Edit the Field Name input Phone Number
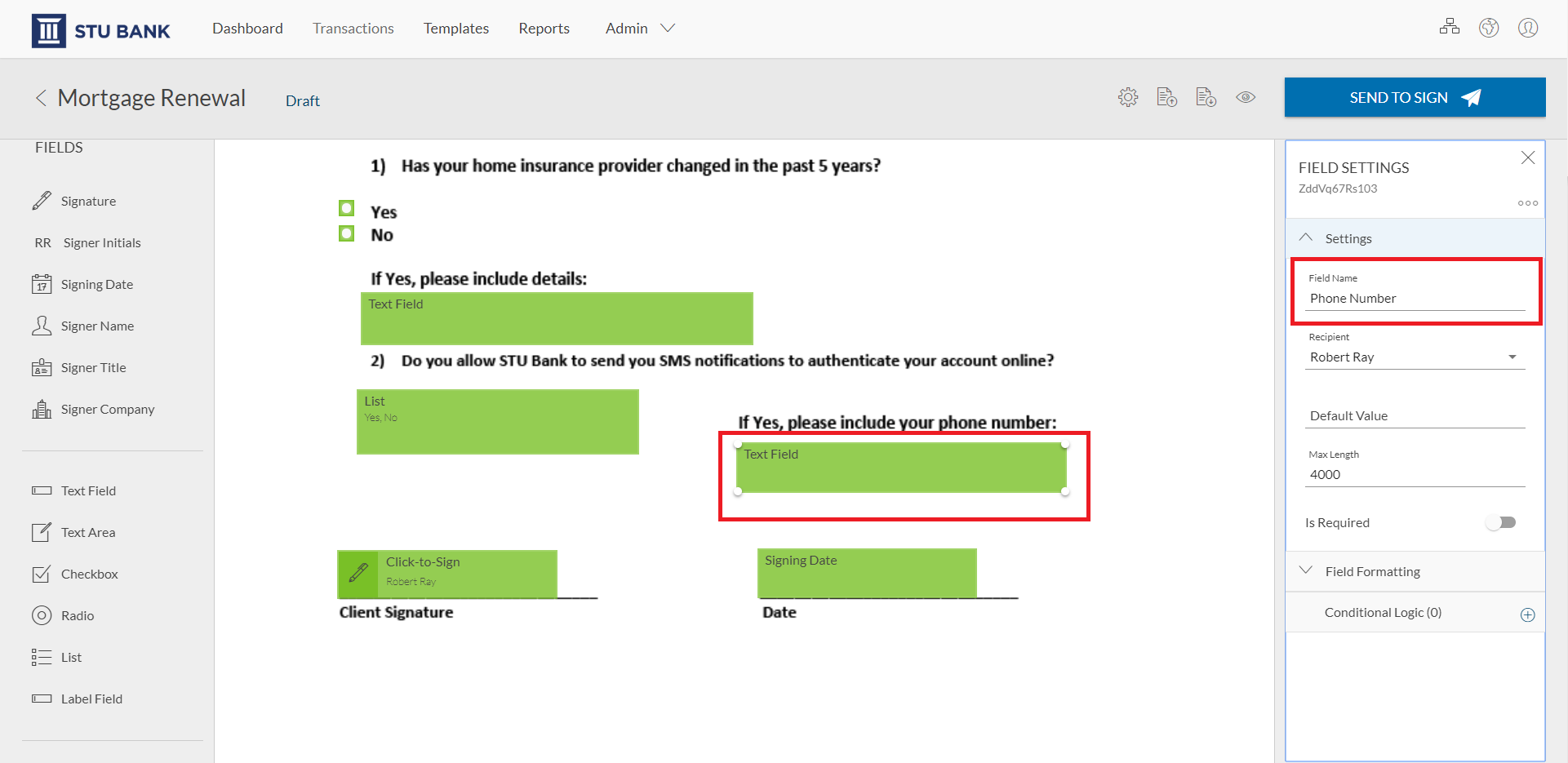Screen dimensions: 1568x763 pos(1415,299)
